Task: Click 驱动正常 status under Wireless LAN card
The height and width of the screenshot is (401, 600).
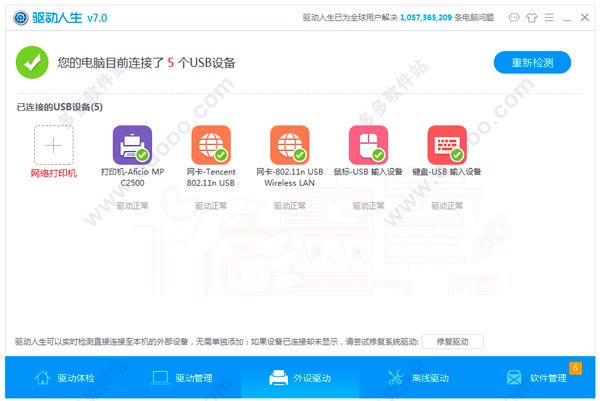Action: [290, 206]
